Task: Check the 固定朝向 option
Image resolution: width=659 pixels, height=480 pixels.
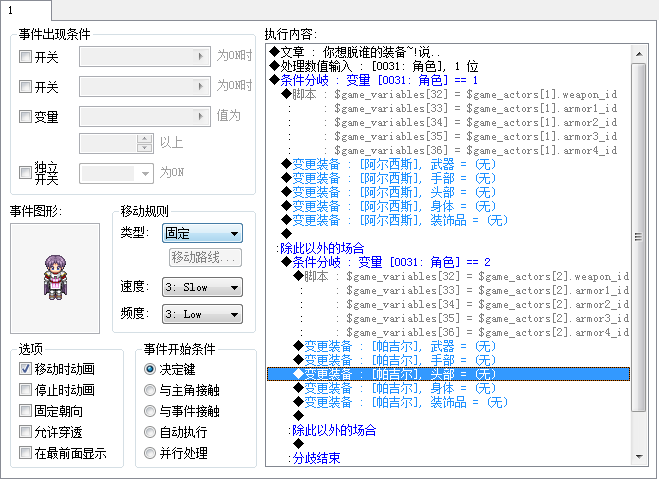Action: point(25,411)
